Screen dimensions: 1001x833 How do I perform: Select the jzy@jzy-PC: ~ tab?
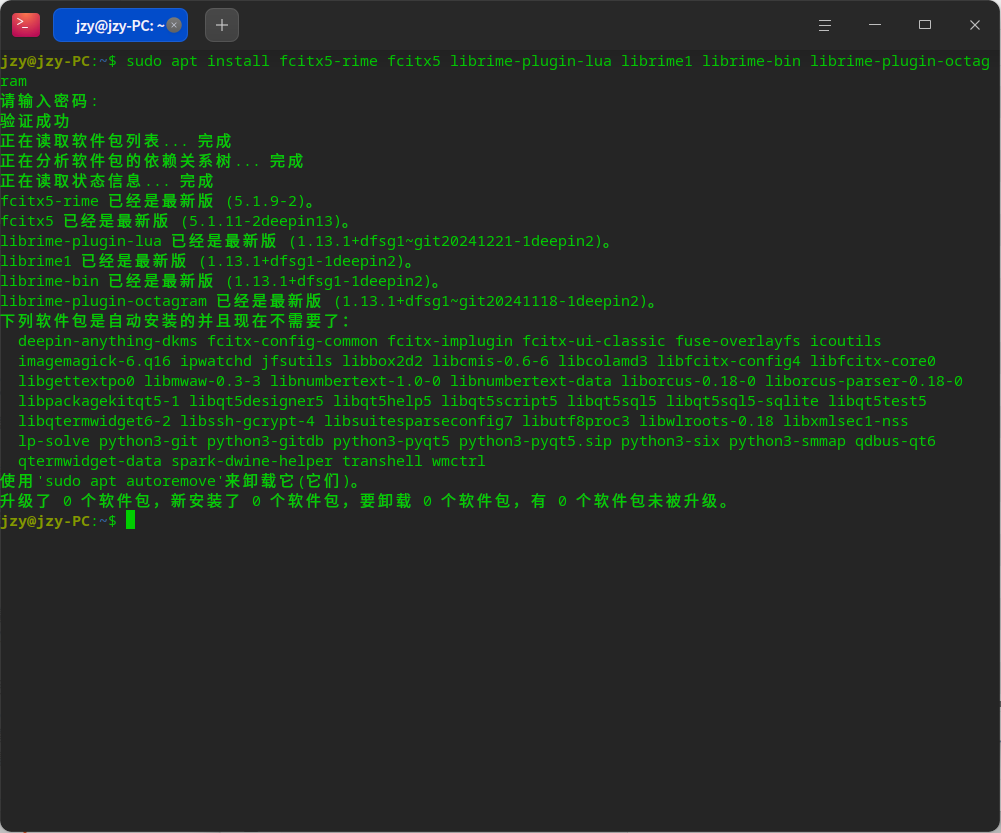[120, 25]
